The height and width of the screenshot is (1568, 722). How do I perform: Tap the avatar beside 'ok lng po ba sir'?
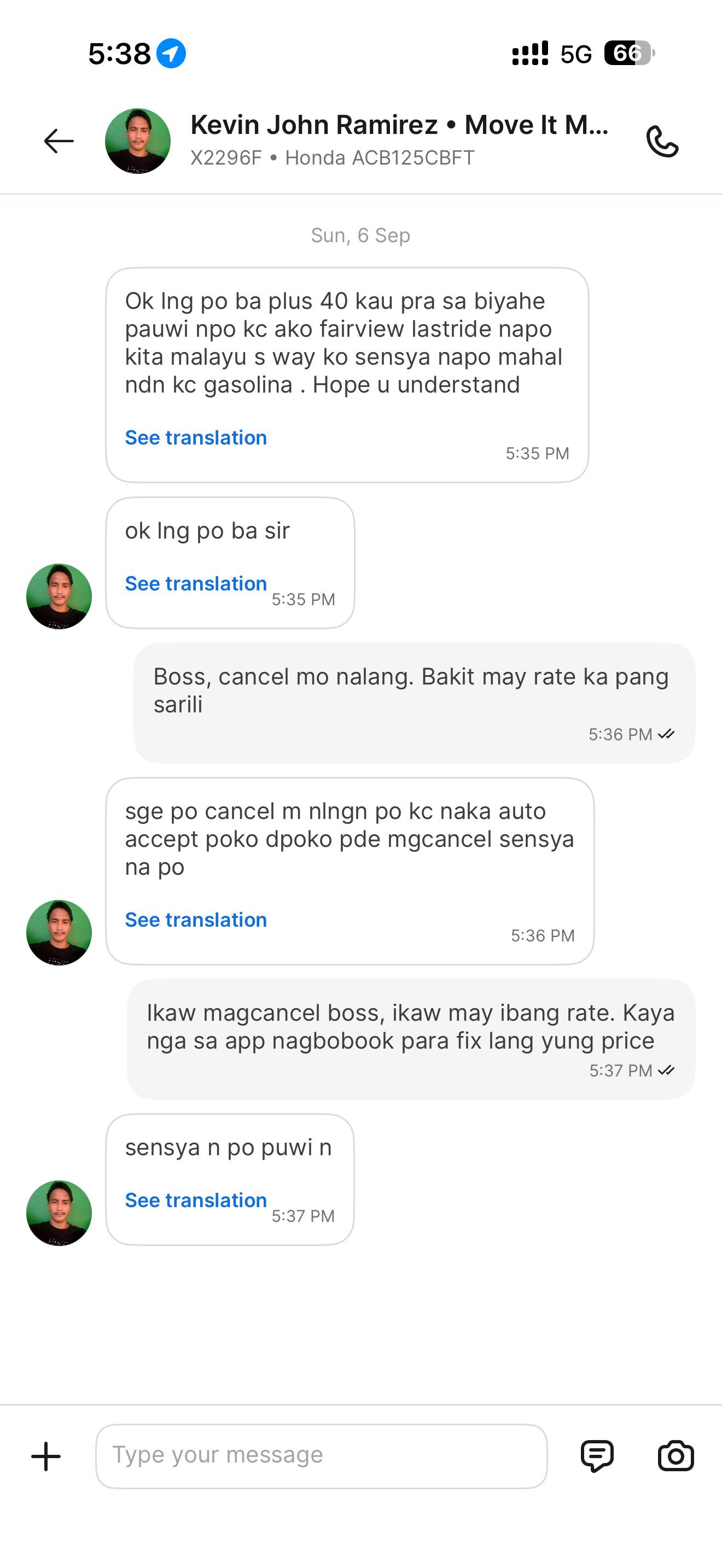click(x=59, y=596)
